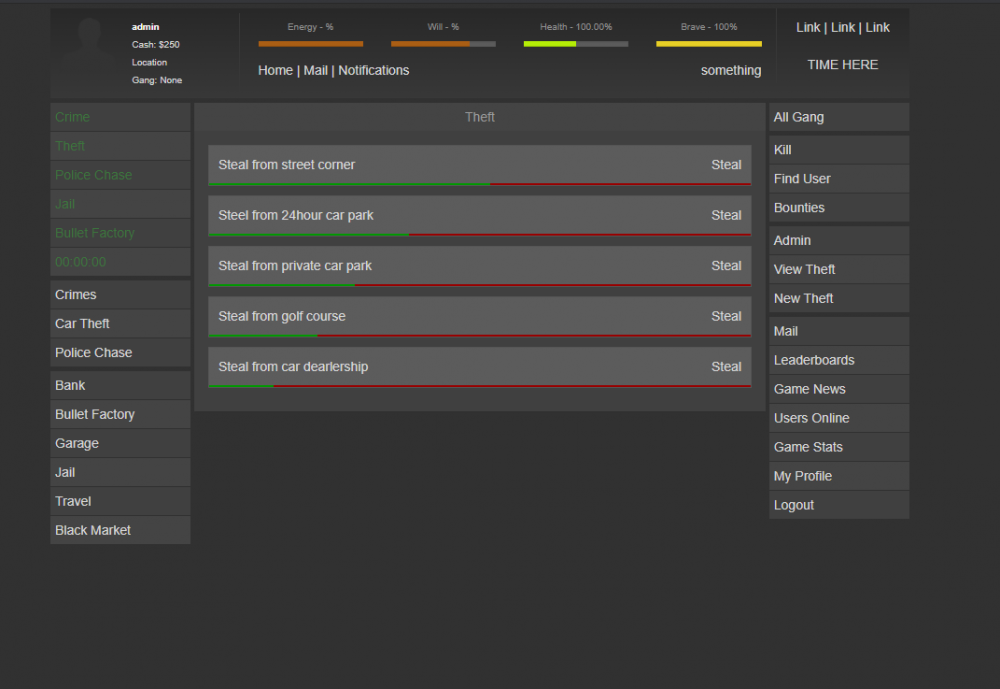Open the Travel page

[73, 502]
